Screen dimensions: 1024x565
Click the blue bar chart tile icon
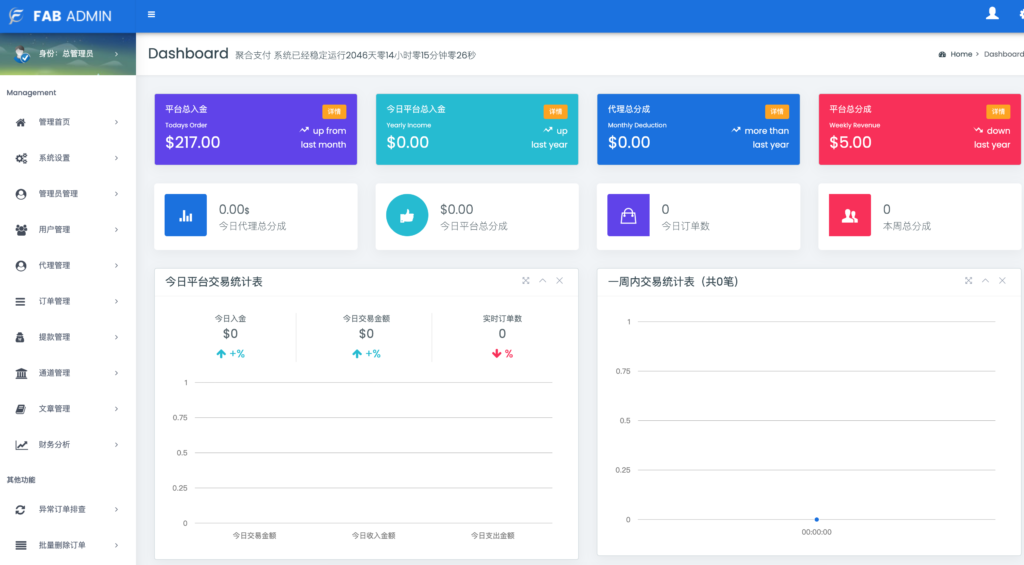pyautogui.click(x=185, y=215)
